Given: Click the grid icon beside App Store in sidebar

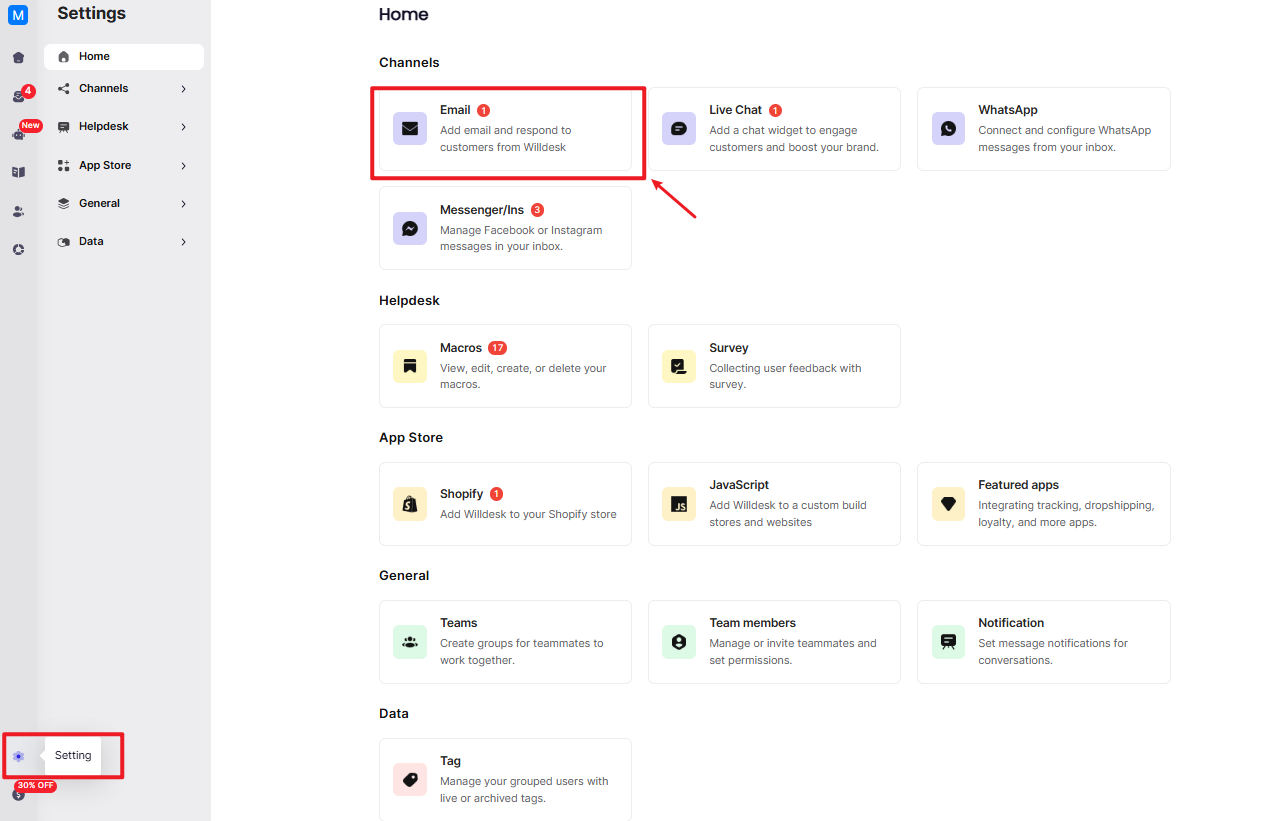Looking at the screenshot, I should tap(64, 165).
